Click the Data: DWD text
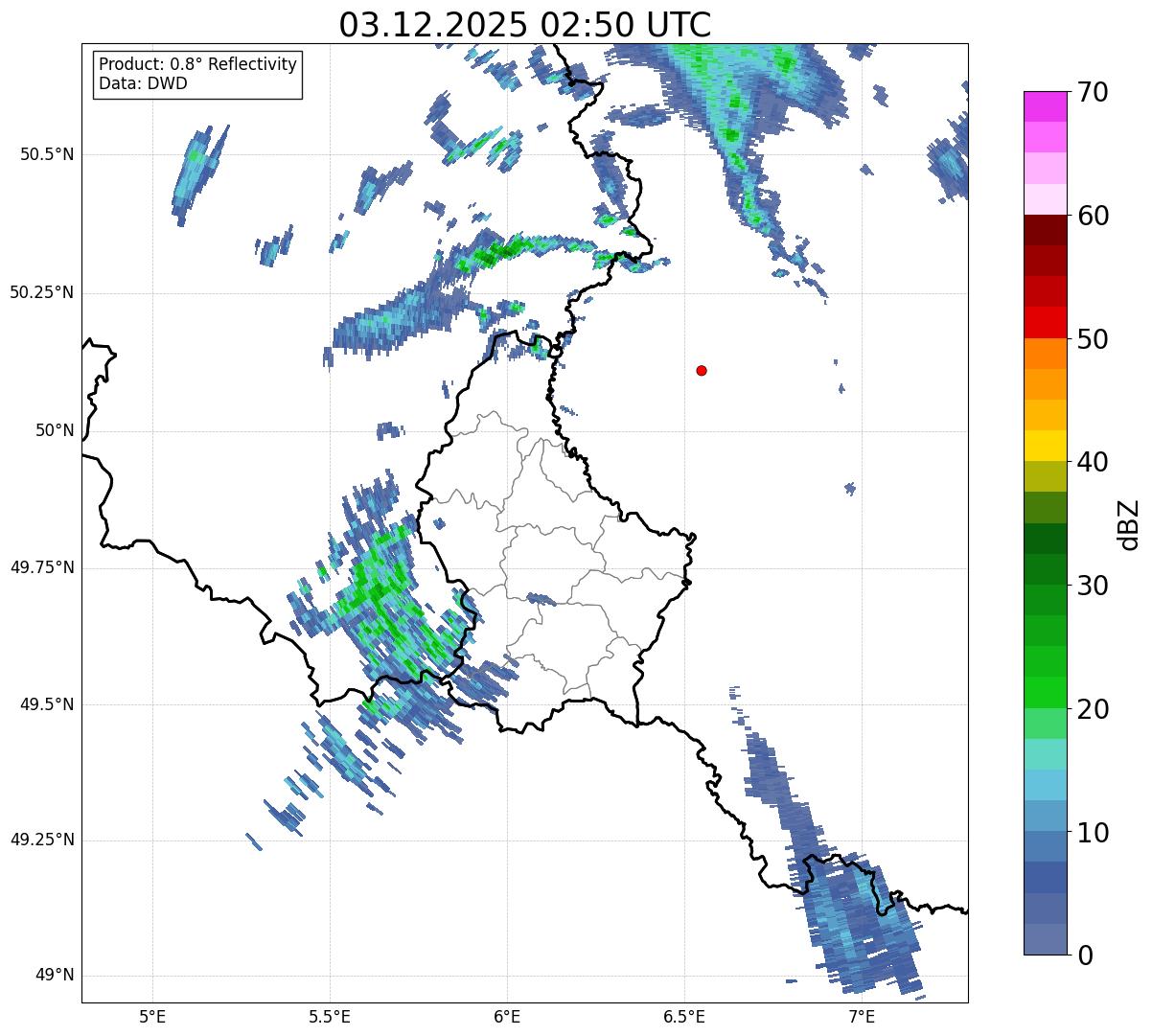Image resolution: width=1152 pixels, height=1036 pixels. coord(143,83)
